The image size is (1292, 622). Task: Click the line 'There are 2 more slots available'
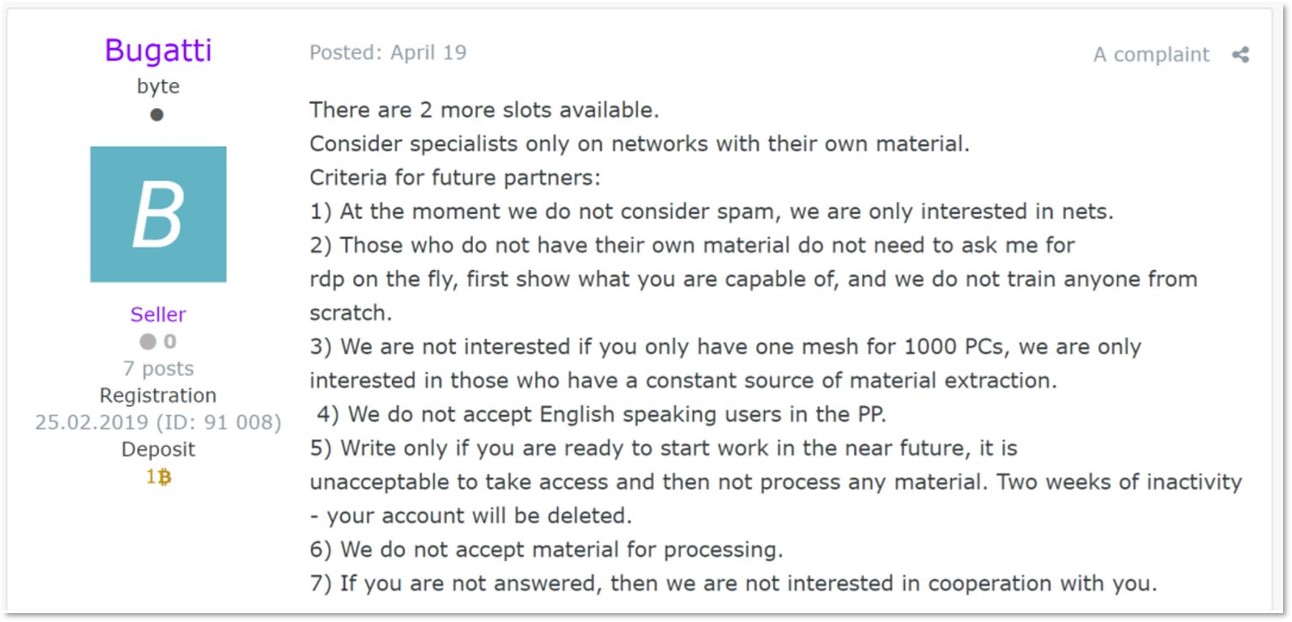pos(484,109)
